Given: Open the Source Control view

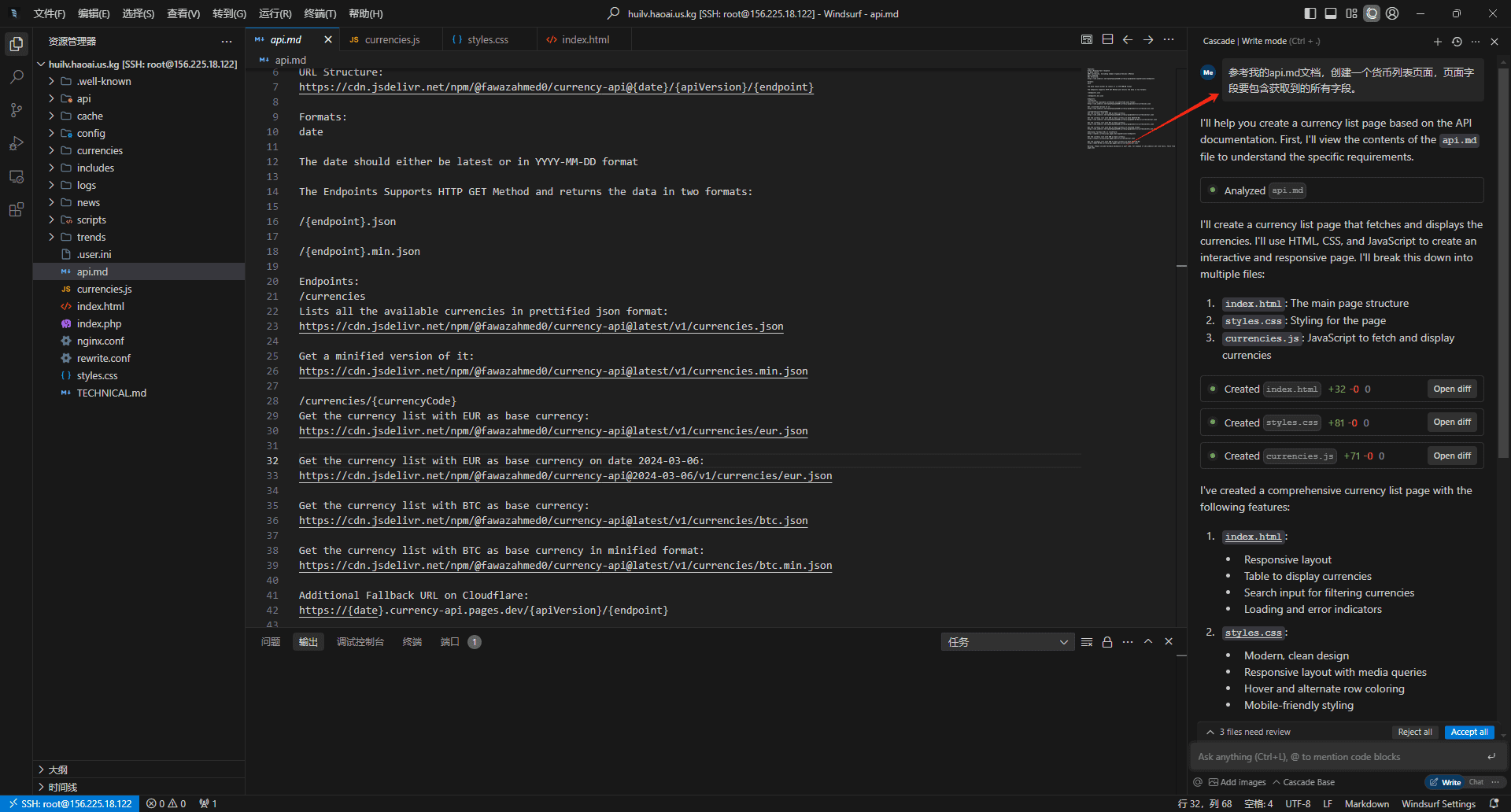Looking at the screenshot, I should (16, 110).
